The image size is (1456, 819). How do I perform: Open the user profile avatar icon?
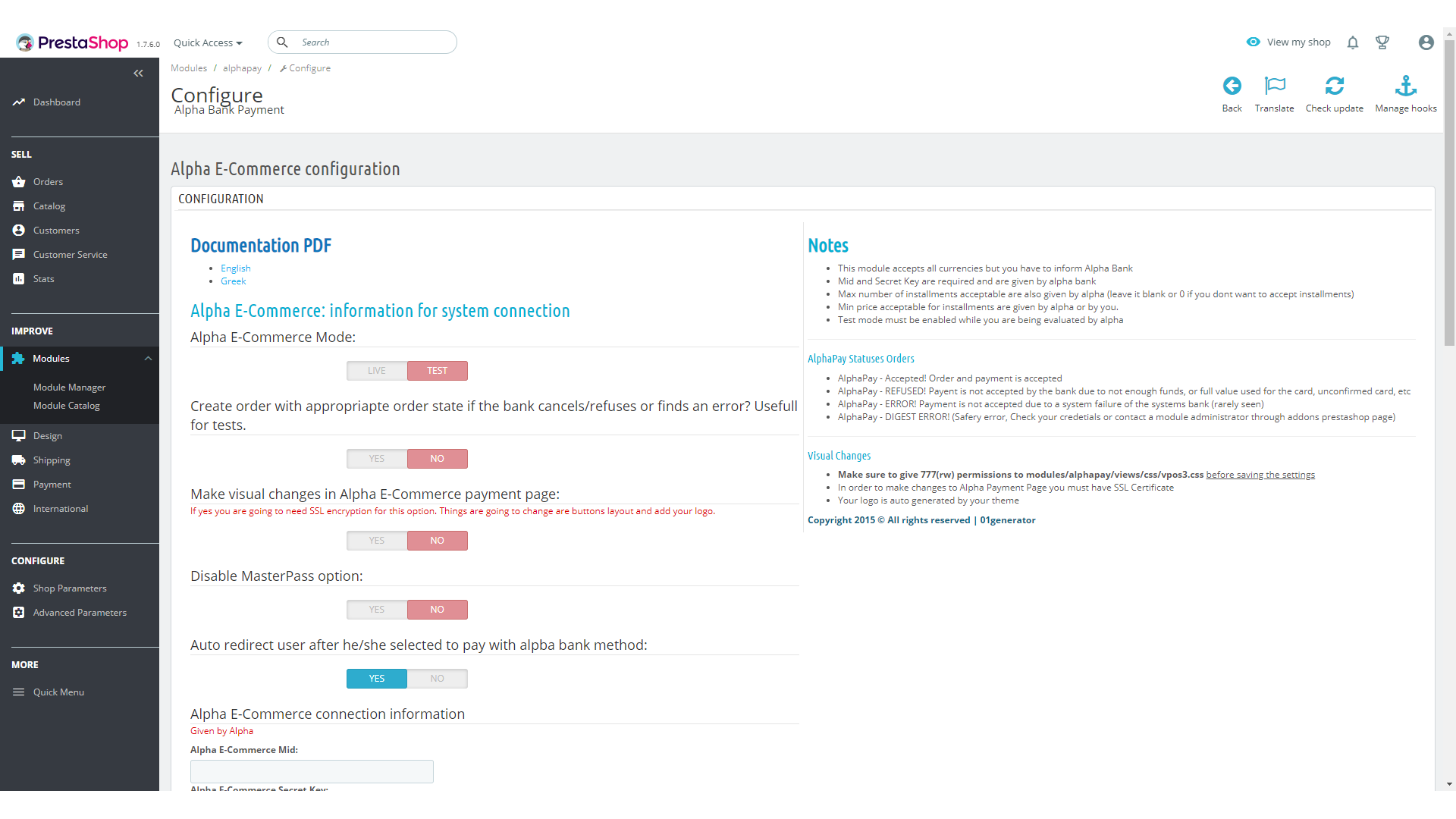coord(1426,42)
